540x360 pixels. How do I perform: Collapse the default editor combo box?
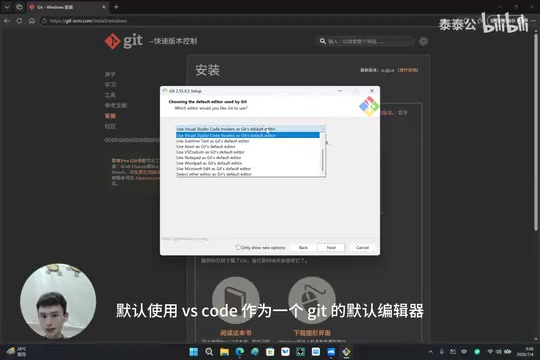click(x=323, y=129)
